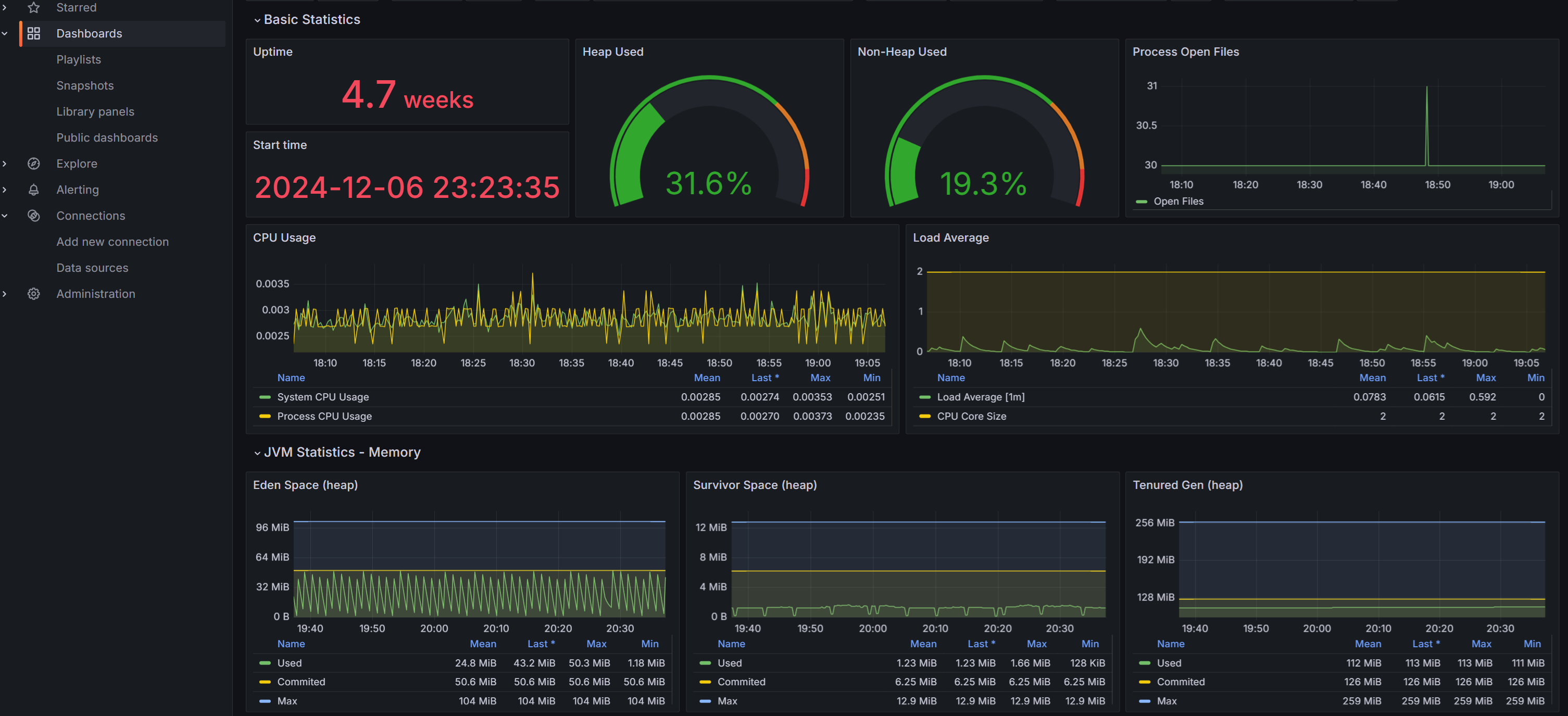Click Add new connection button
This screenshot has width=1568, height=716.
[112, 241]
